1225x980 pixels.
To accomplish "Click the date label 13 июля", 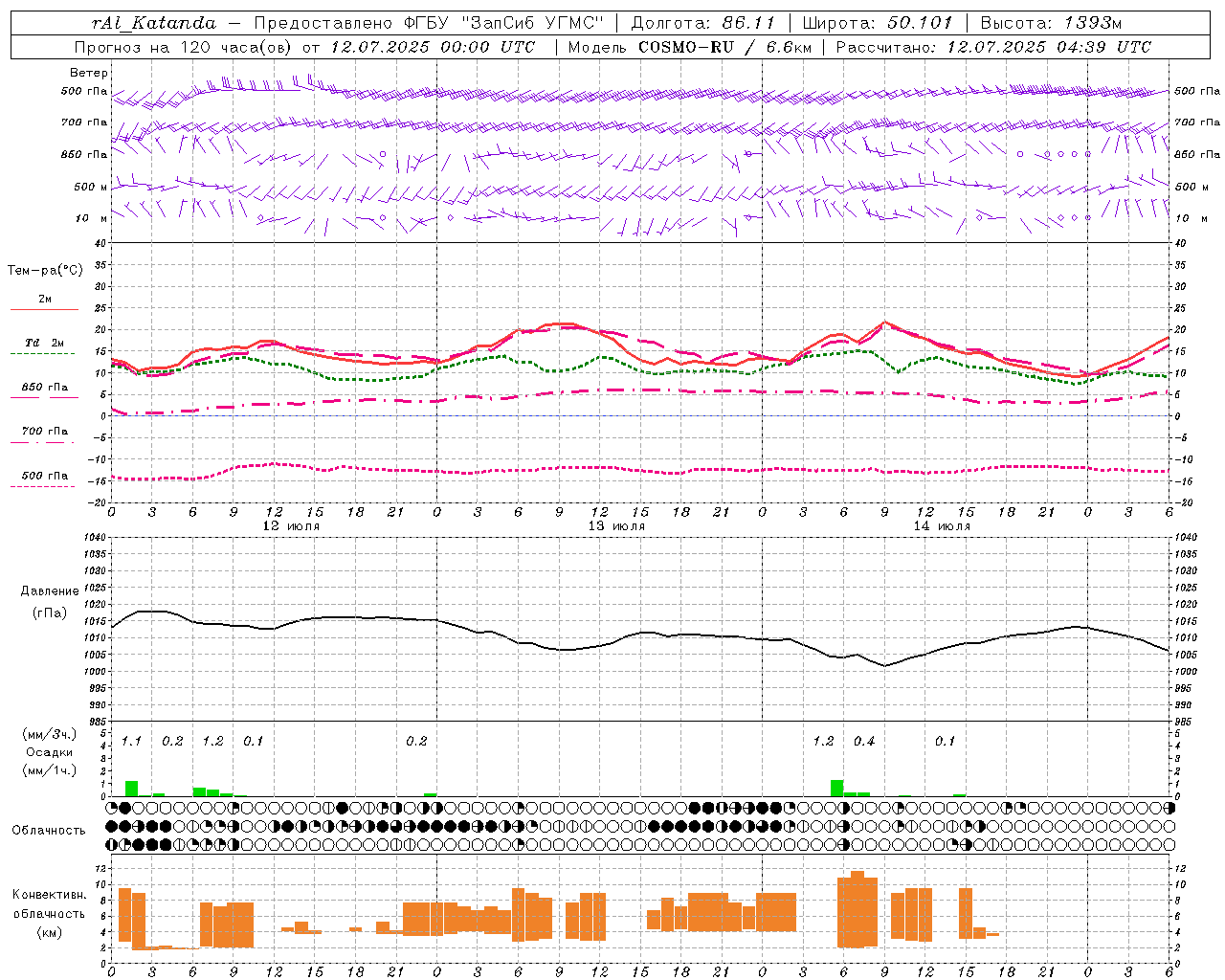I will (x=616, y=525).
